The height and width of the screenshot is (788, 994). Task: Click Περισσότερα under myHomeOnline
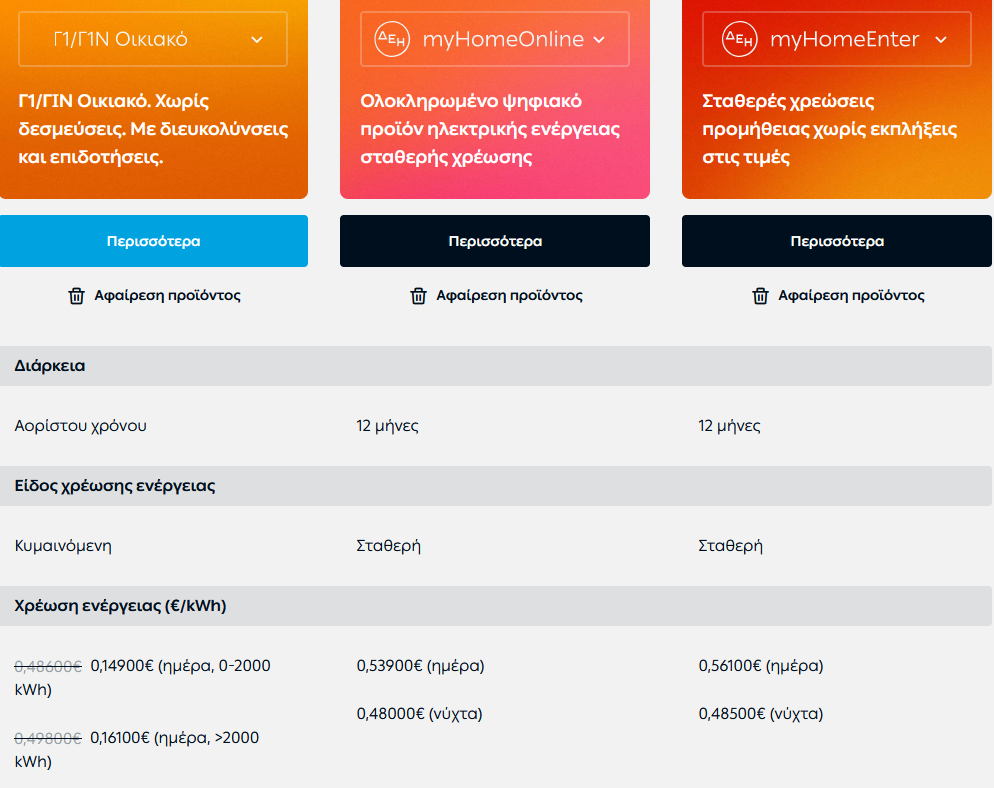494,241
